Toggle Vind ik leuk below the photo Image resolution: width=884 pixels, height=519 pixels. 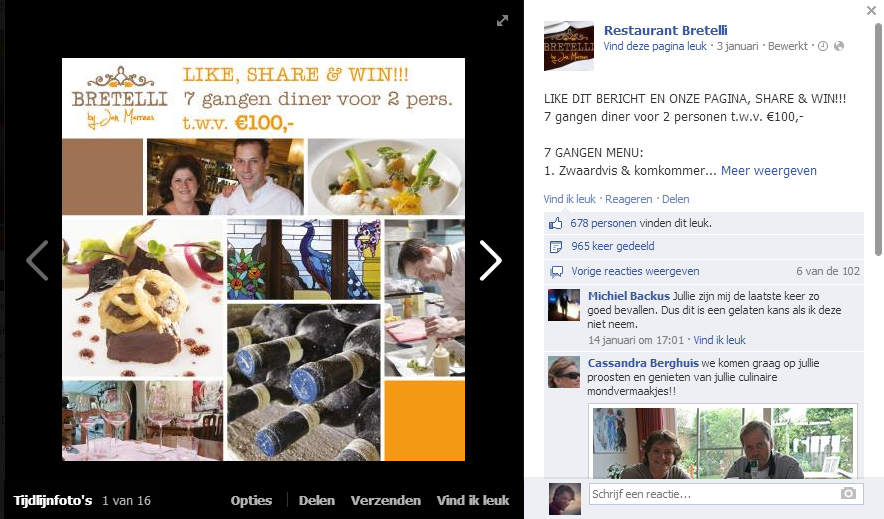[x=473, y=500]
